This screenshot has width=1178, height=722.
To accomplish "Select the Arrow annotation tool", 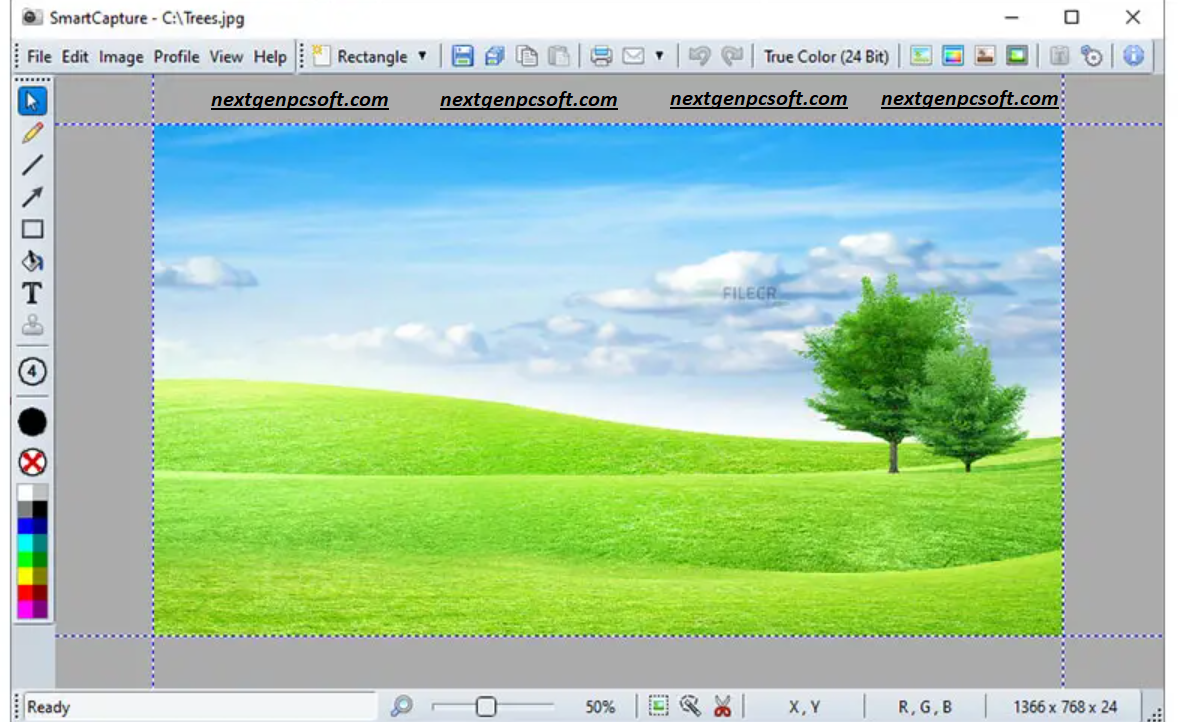I will pos(32,197).
